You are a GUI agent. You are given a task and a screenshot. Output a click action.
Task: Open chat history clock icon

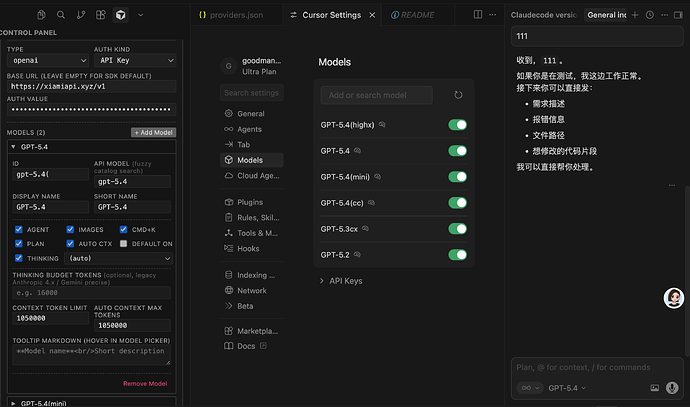[x=650, y=15]
